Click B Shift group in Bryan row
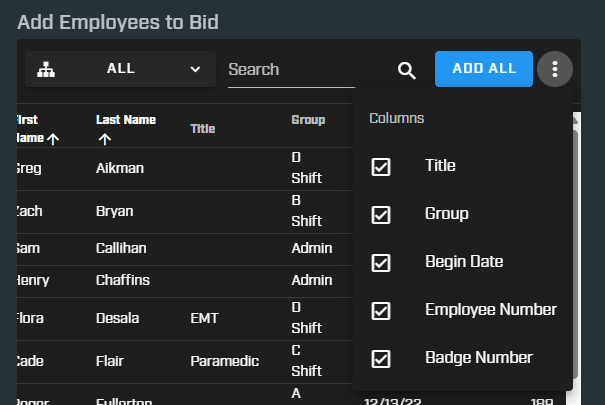The image size is (605, 405). tap(306, 211)
